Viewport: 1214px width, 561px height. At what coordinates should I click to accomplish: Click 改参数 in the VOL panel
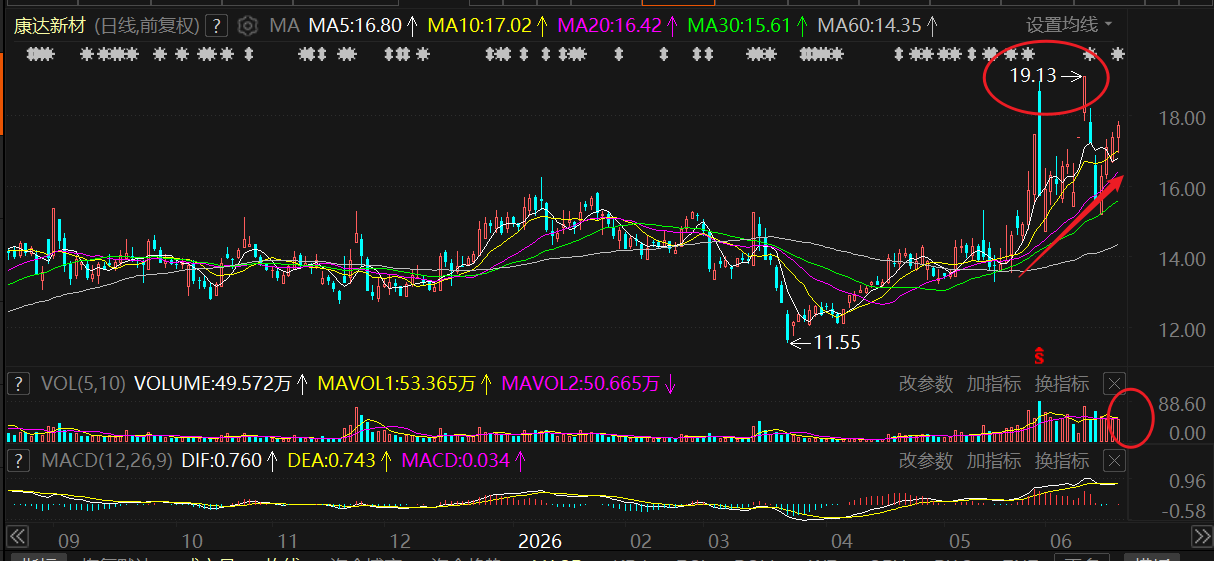pos(926,383)
